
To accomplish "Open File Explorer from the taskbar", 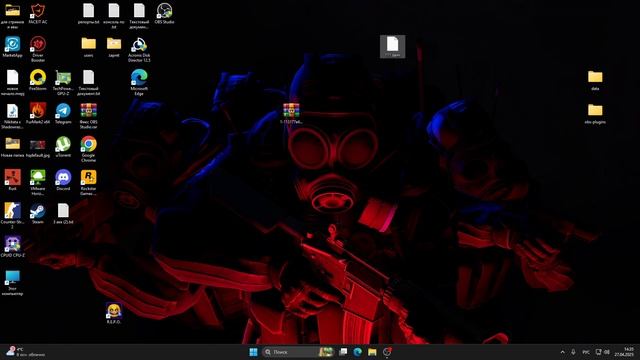I will [372, 352].
